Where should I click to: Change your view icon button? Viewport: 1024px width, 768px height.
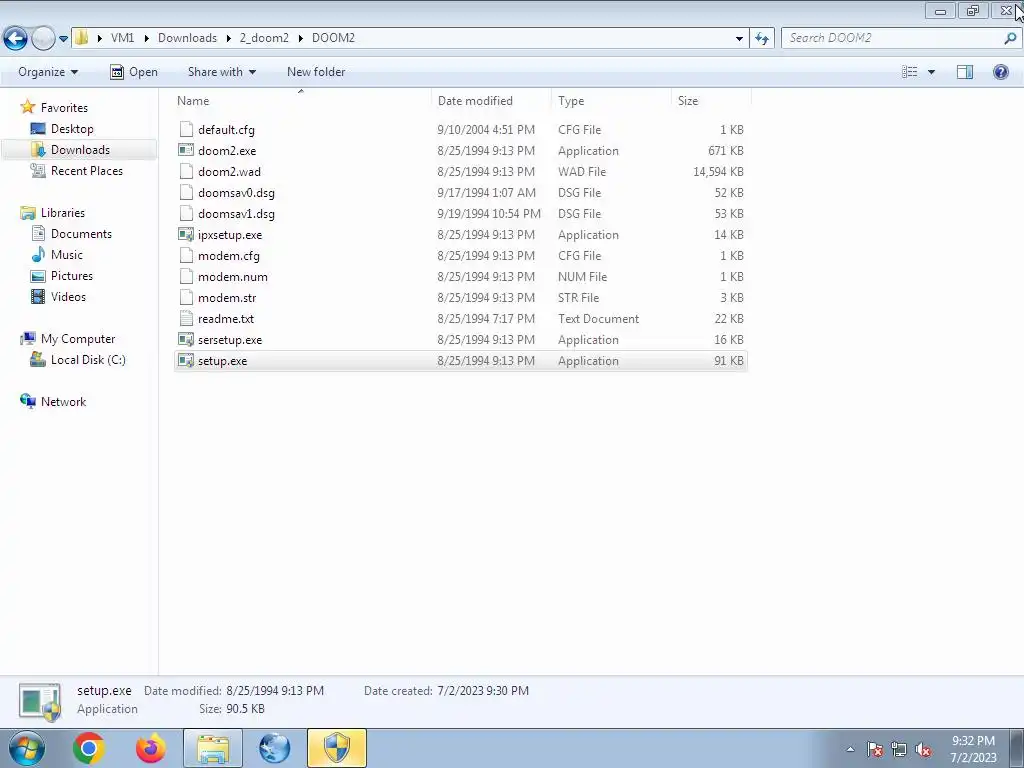(x=910, y=72)
